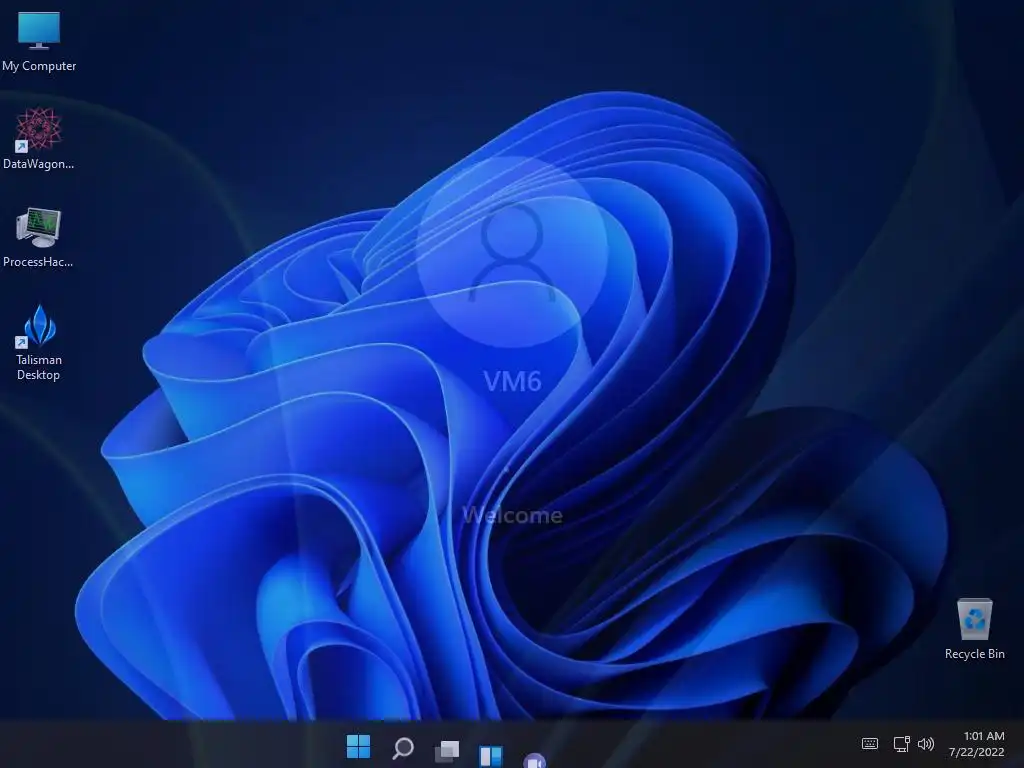Screen dimensions: 1024x768
Task: Select the Recycle Bin icon
Action: click(974, 619)
